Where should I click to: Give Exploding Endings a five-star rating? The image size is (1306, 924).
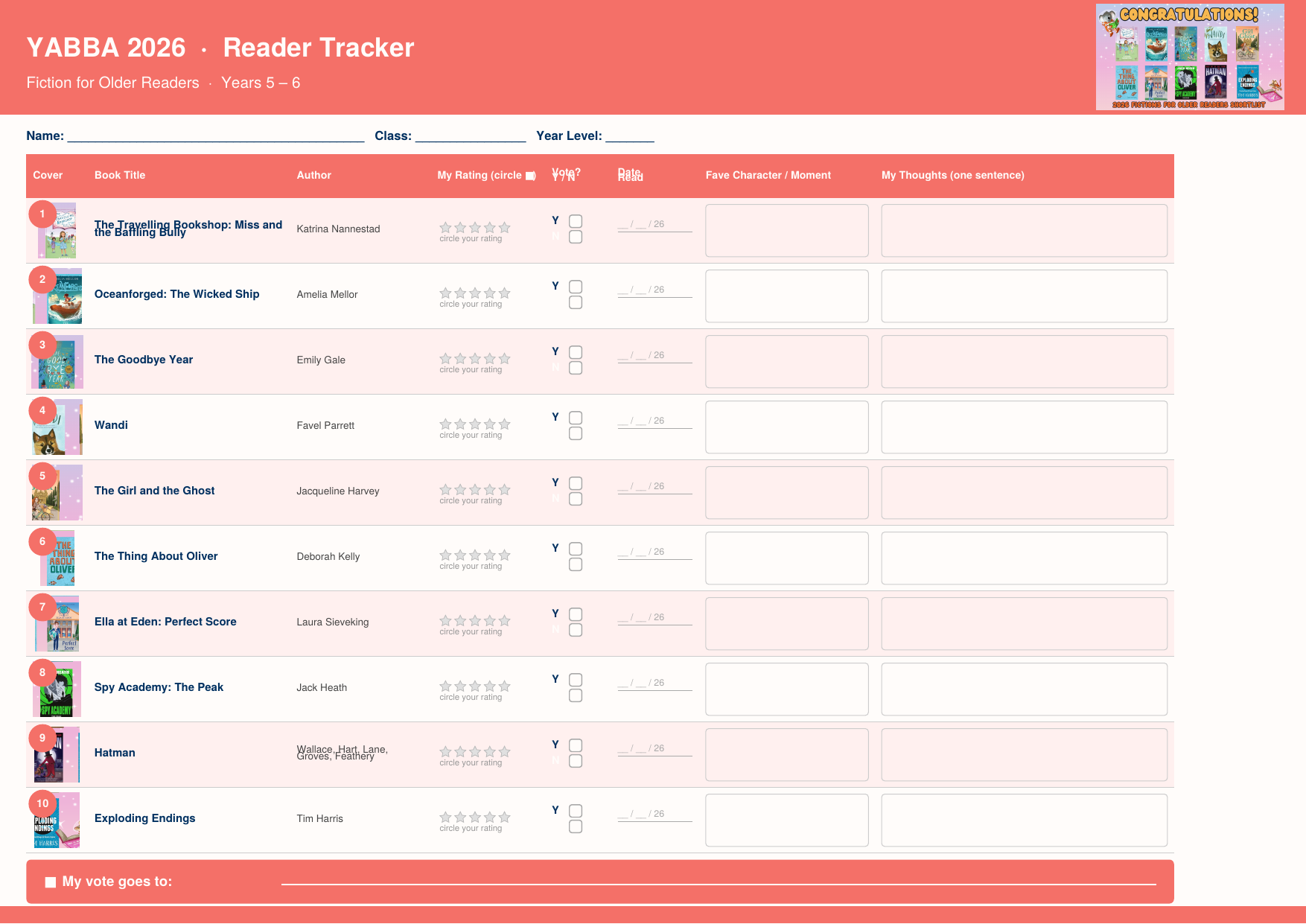[x=505, y=818]
